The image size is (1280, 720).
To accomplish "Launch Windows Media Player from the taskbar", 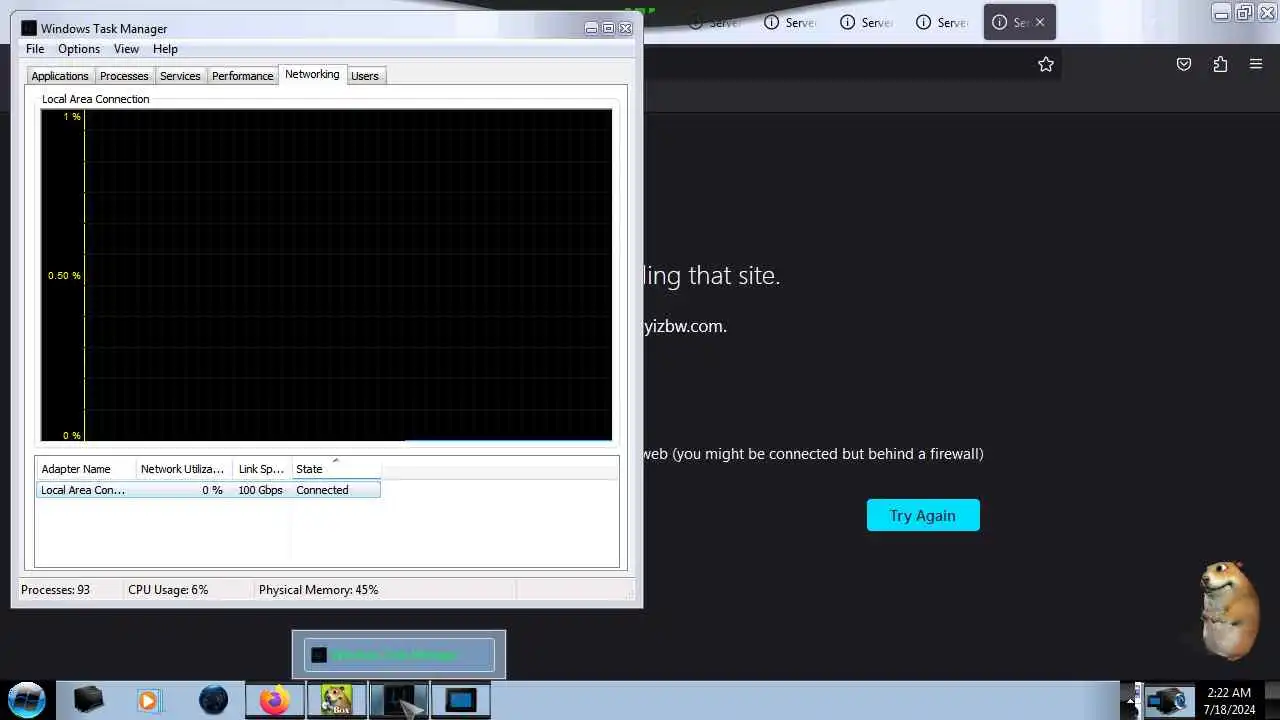I will click(148, 700).
